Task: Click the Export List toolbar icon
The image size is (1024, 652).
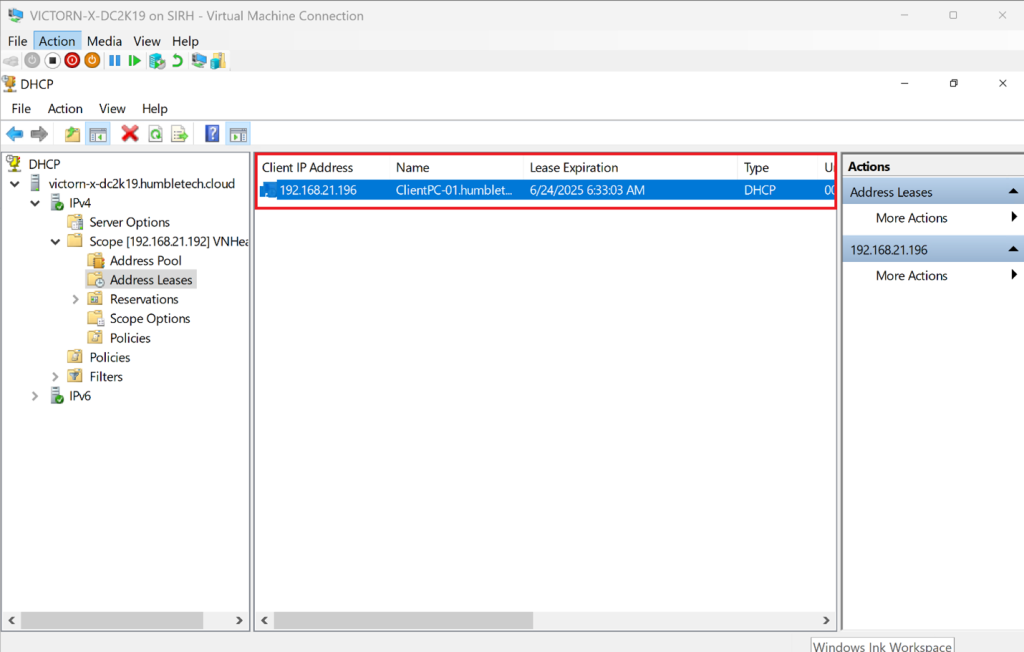Action: [180, 134]
